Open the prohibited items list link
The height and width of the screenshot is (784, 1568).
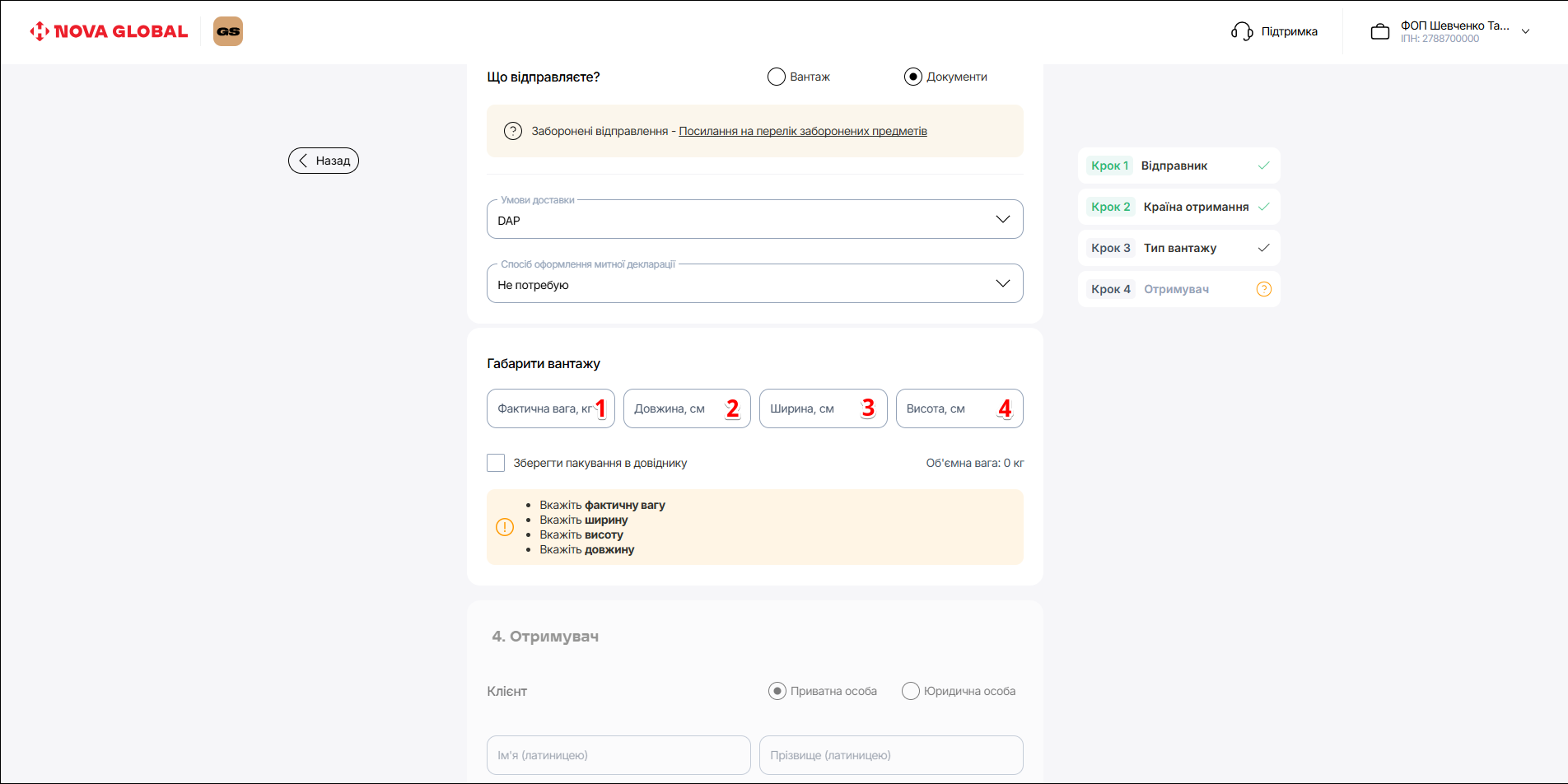(x=802, y=131)
